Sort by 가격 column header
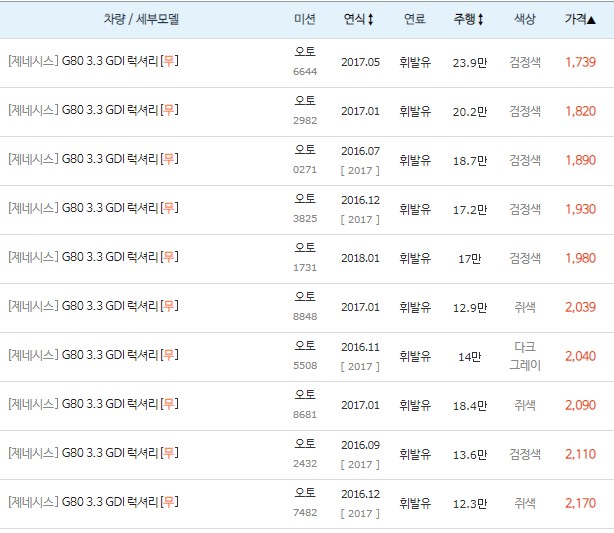Image resolution: width=614 pixels, height=533 pixels. coord(580,19)
